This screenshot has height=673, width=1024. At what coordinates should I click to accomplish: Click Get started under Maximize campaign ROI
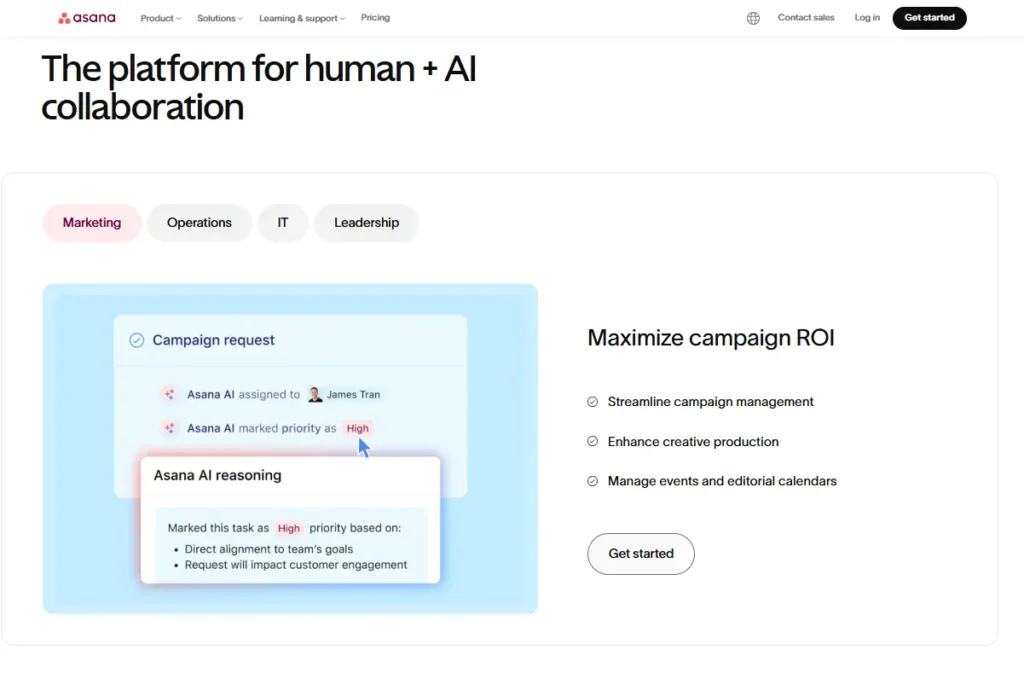pos(640,553)
